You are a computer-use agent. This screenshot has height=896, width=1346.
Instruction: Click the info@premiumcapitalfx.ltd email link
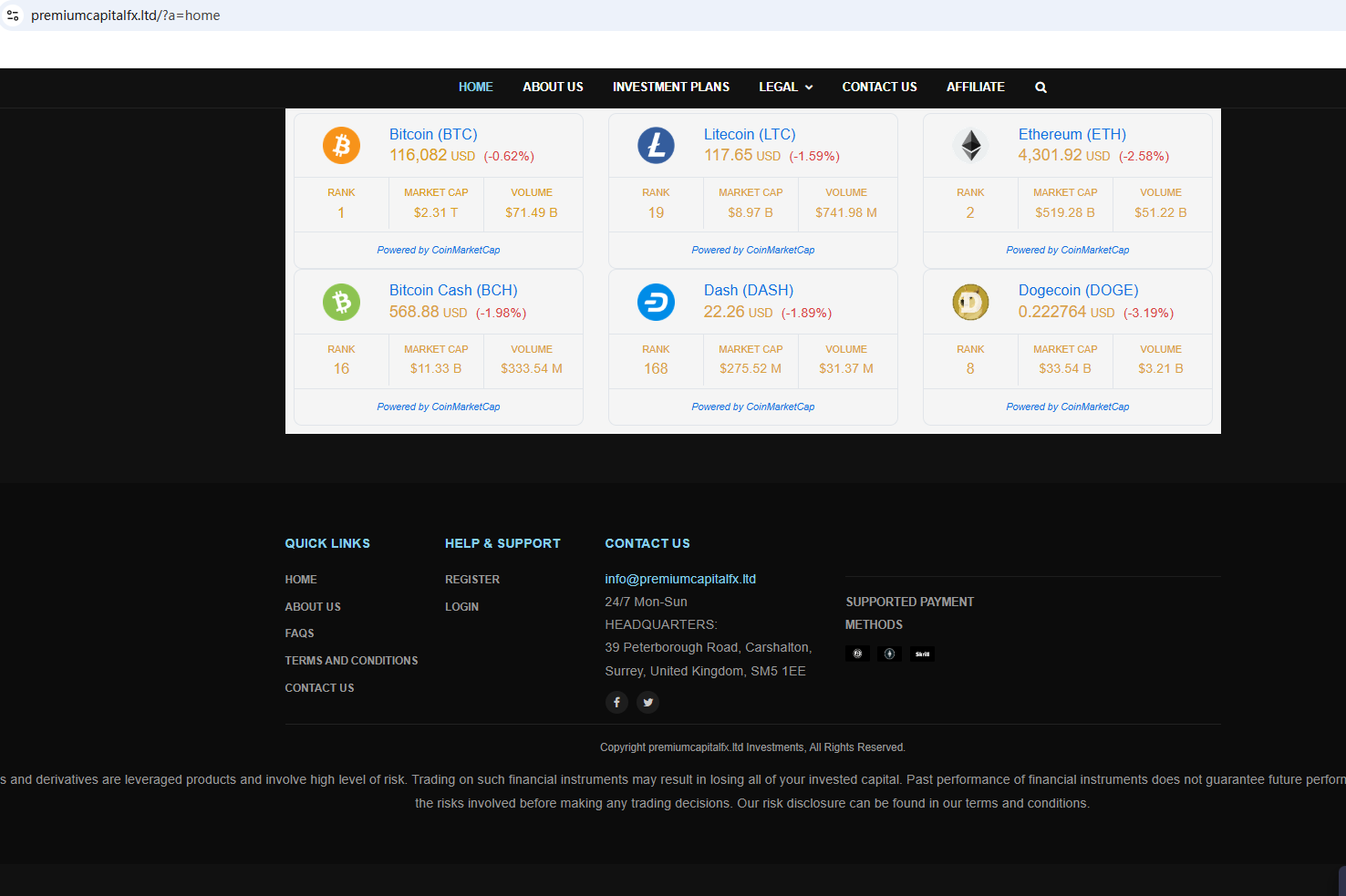point(679,579)
